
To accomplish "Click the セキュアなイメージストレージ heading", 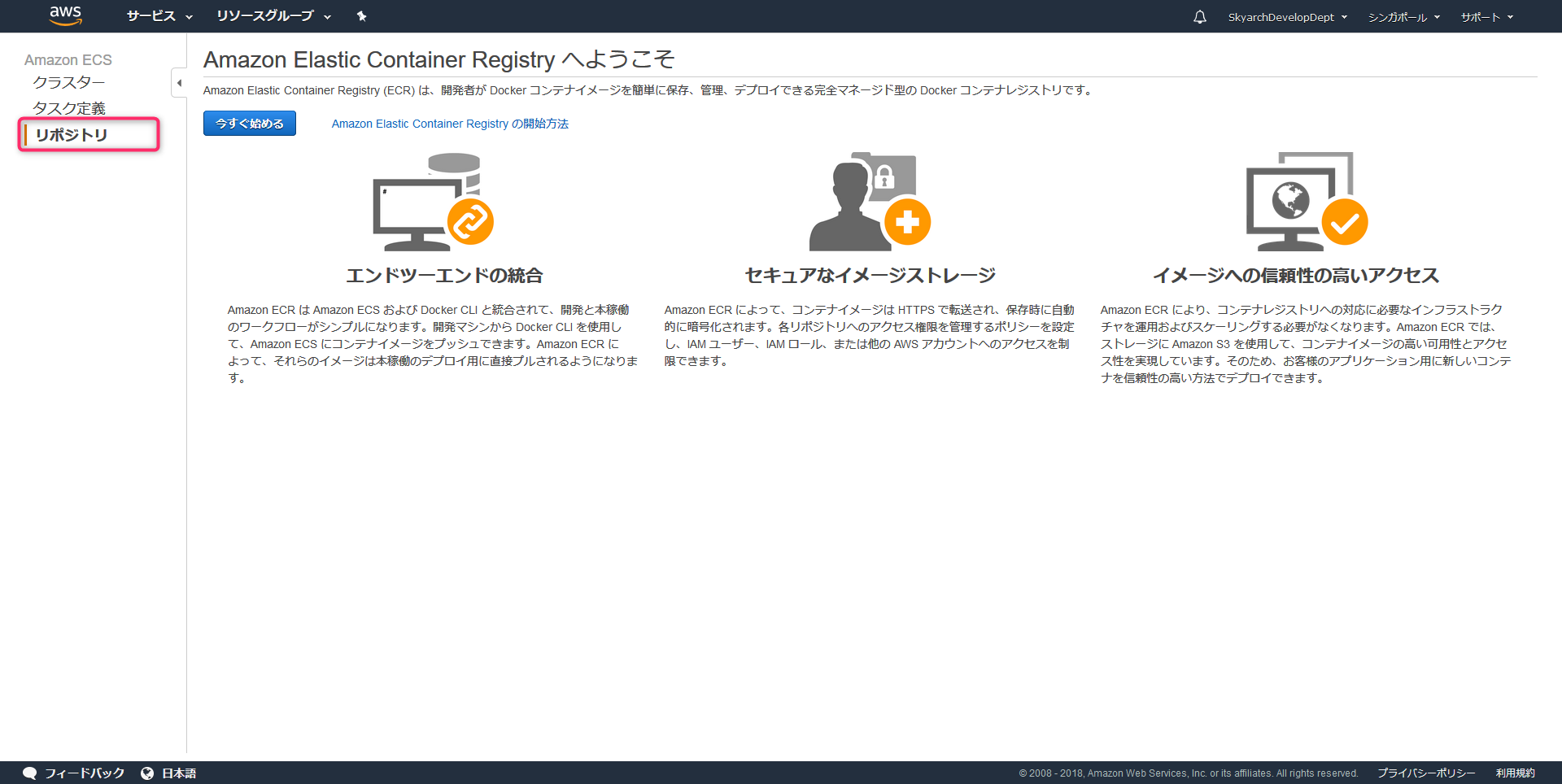I will (x=870, y=276).
